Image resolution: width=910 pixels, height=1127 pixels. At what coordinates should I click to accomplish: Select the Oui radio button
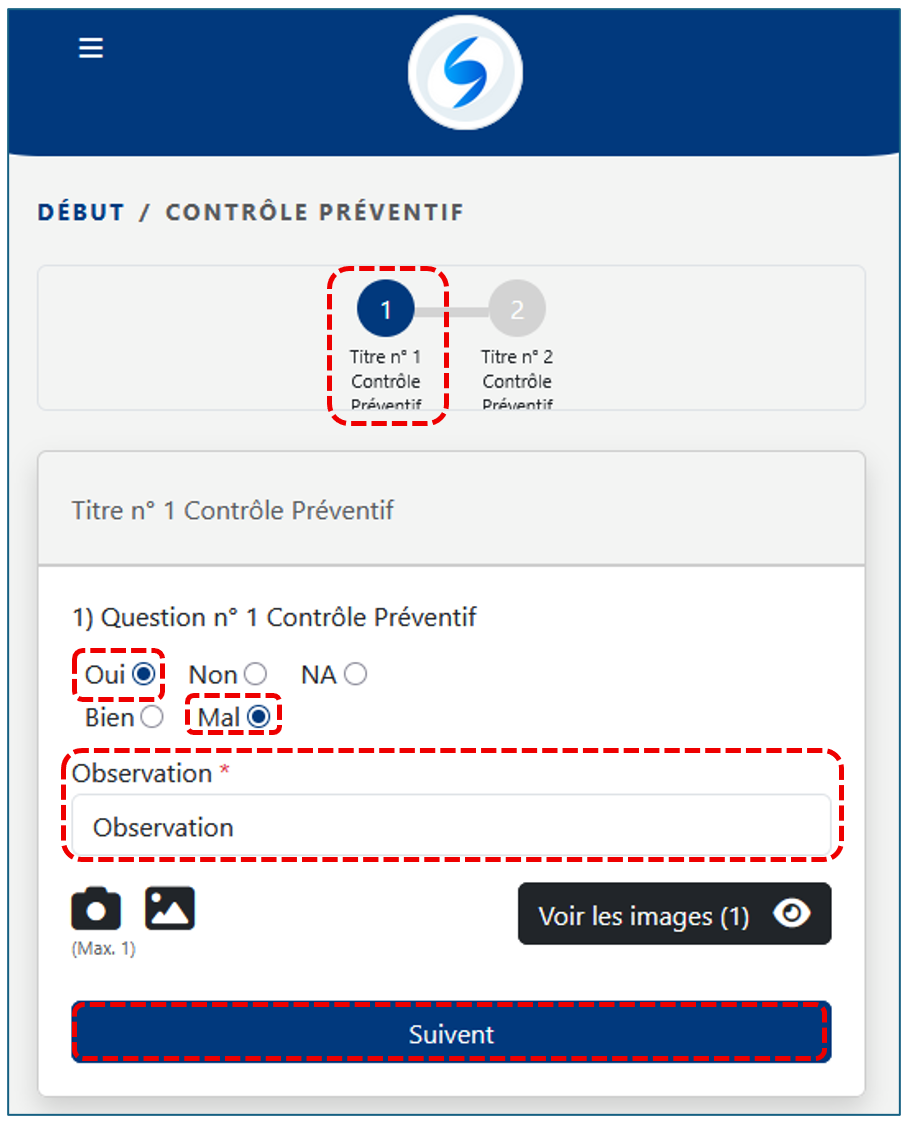pos(143,674)
